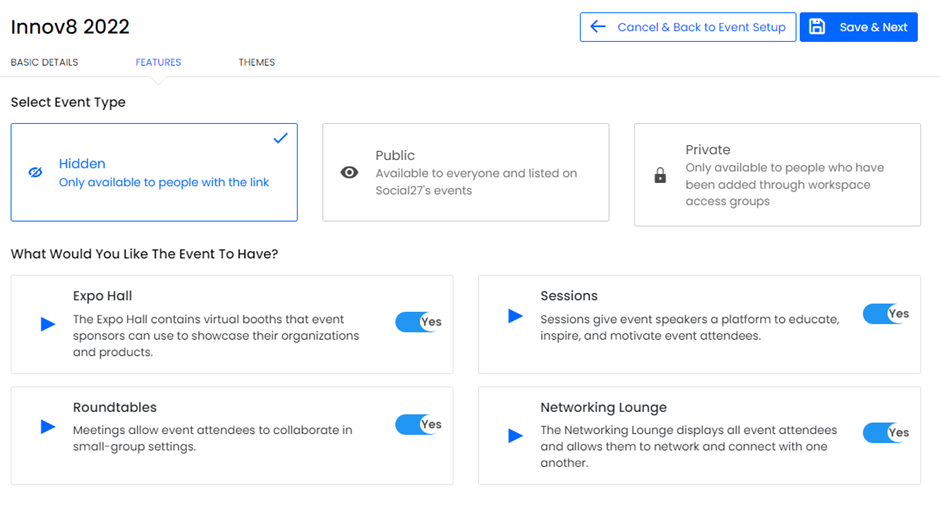
Task: Switch to the Themes tab
Action: pyautogui.click(x=256, y=62)
